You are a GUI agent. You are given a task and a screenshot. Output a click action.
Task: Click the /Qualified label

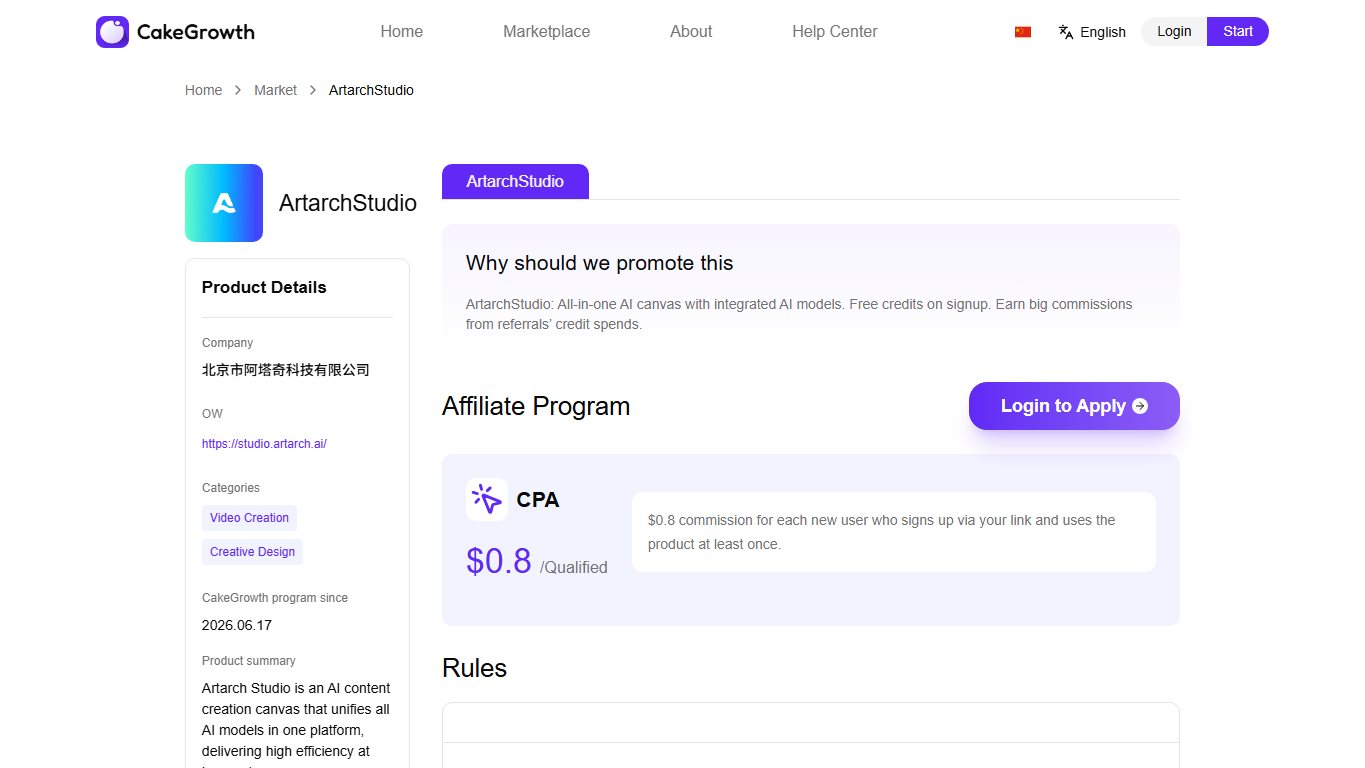574,567
